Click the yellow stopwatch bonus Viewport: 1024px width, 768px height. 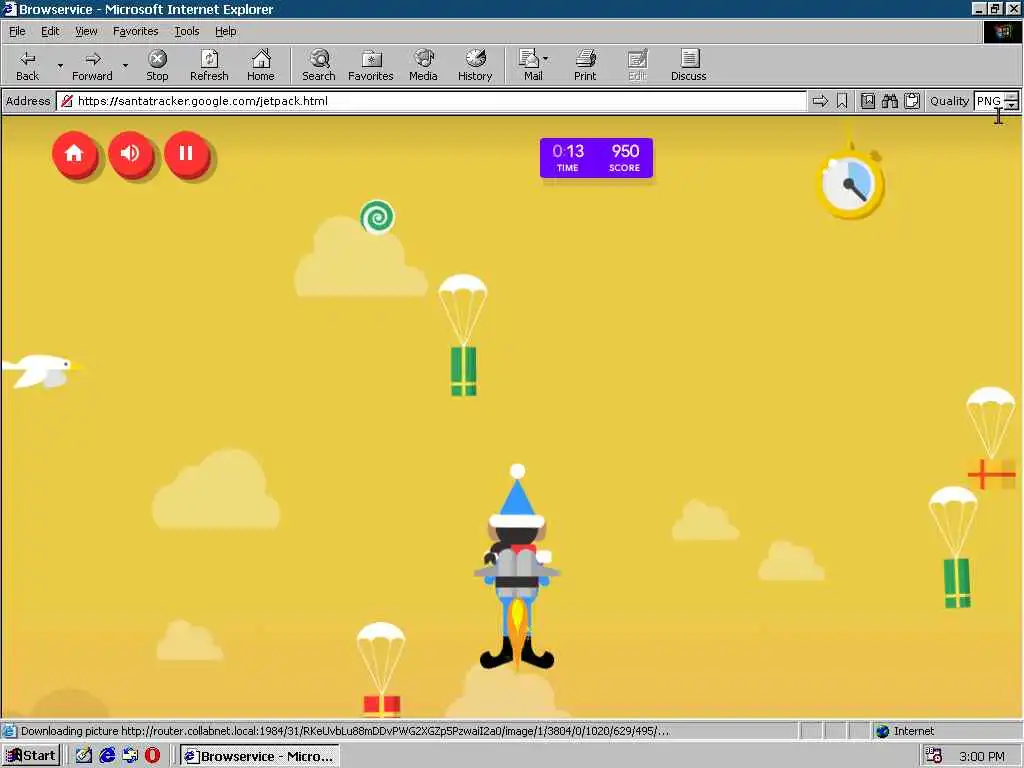pyautogui.click(x=850, y=183)
